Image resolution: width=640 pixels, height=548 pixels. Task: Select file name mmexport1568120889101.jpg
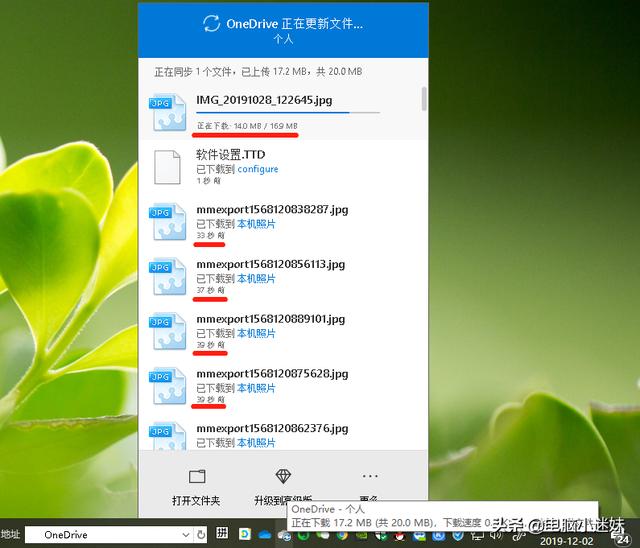pos(271,319)
